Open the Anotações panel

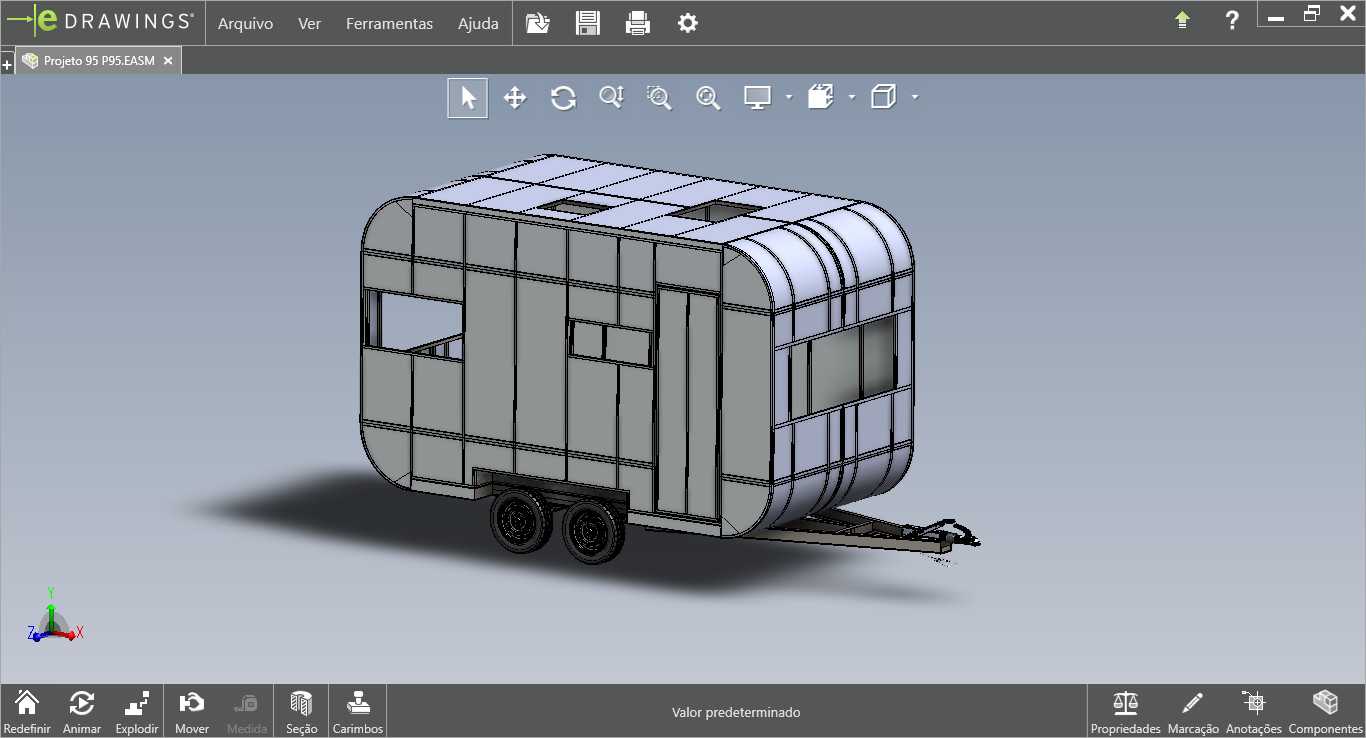(1254, 711)
